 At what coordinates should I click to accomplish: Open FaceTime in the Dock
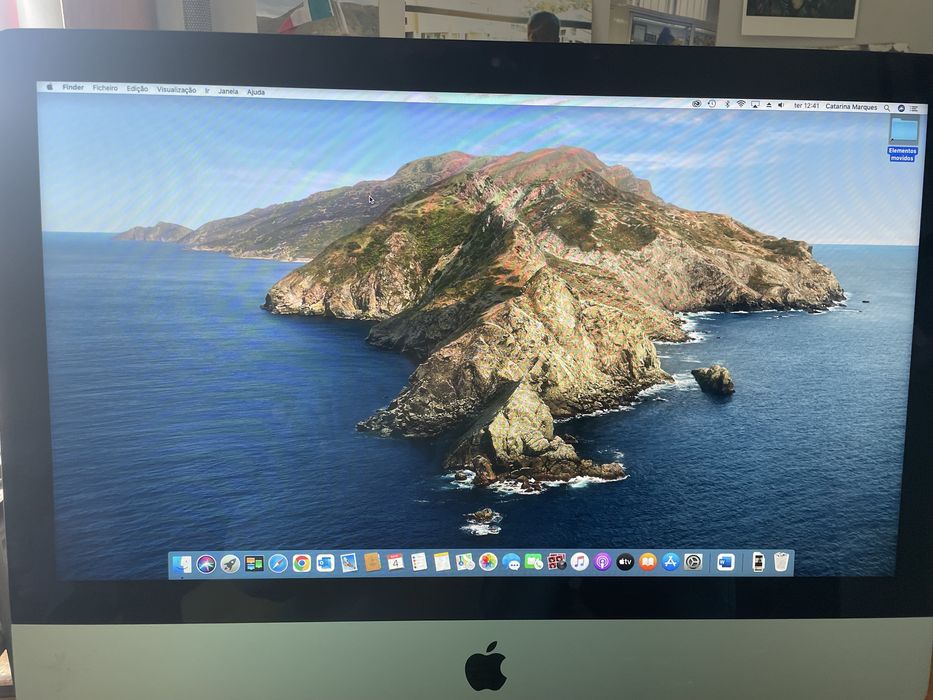(534, 562)
